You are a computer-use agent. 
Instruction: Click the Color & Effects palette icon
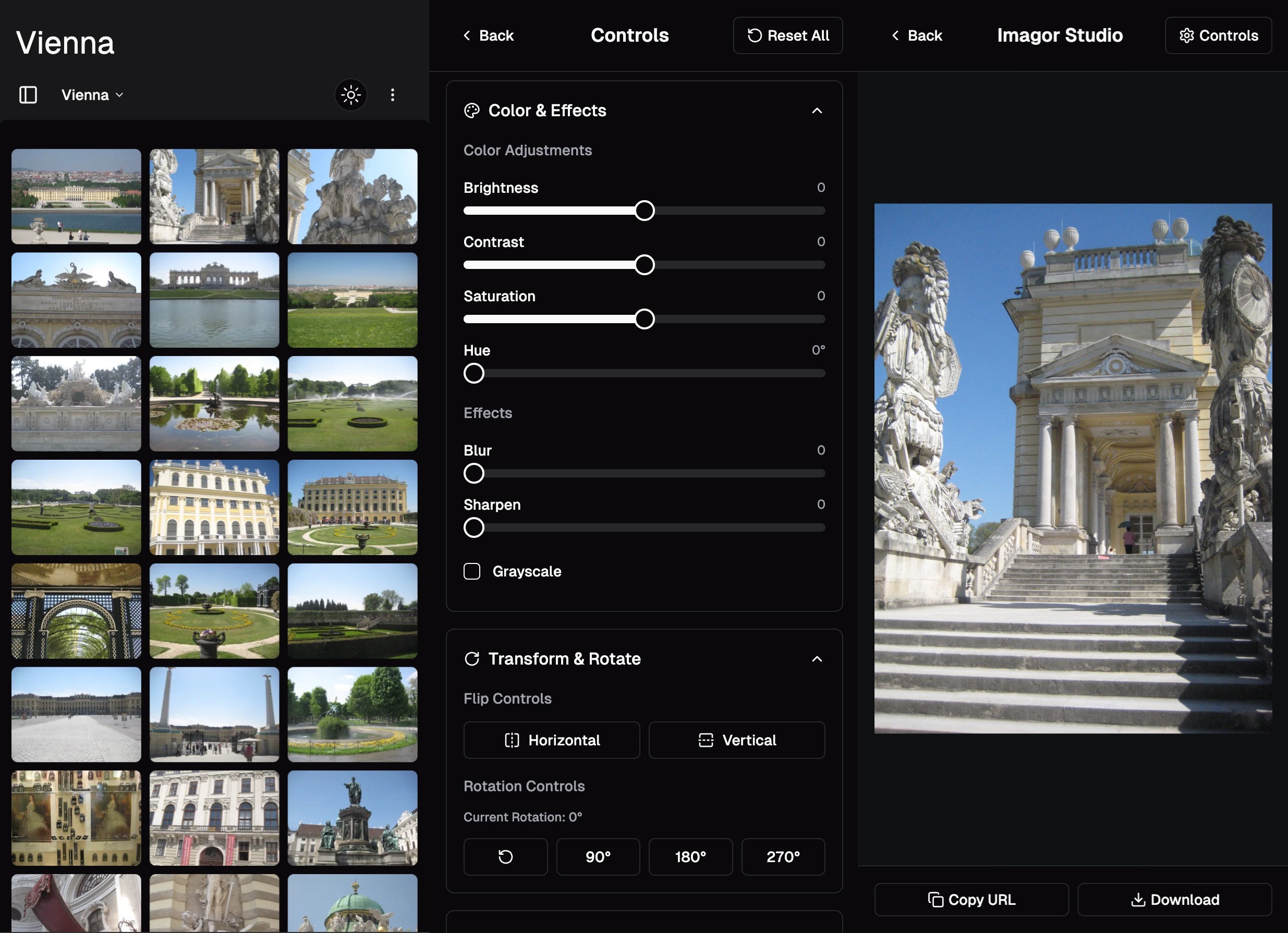(471, 111)
